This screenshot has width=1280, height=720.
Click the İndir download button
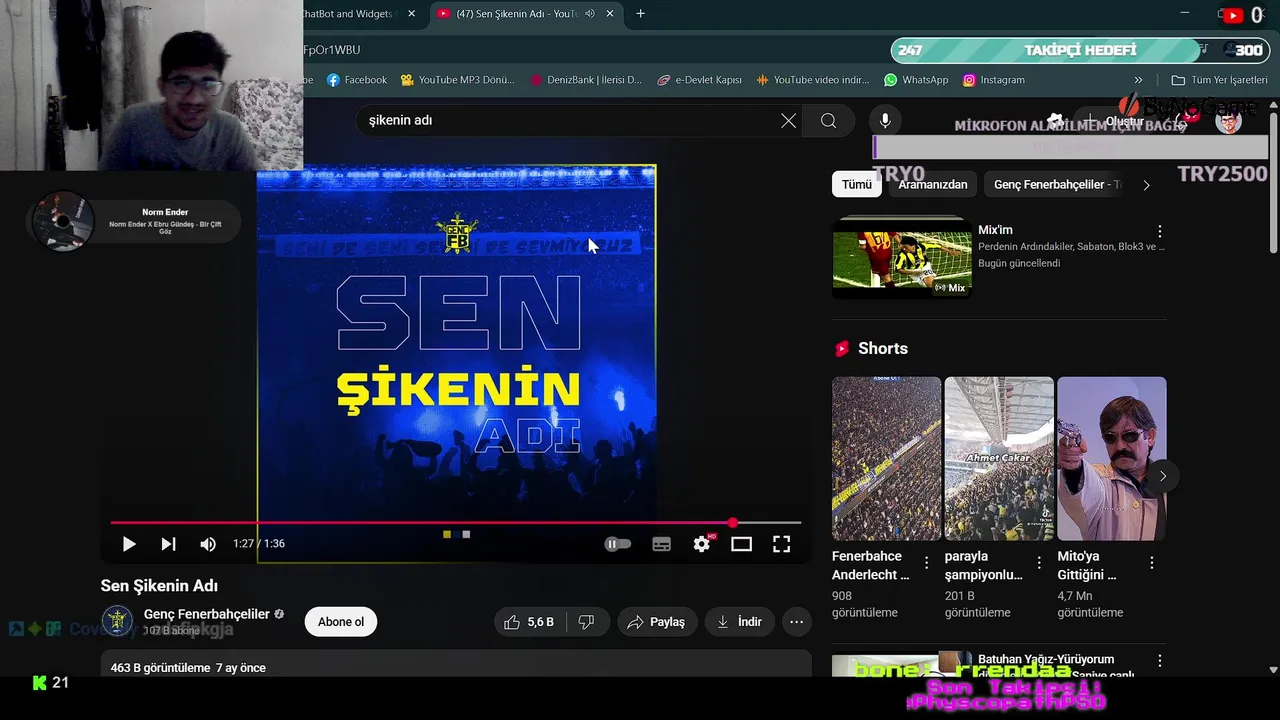click(x=740, y=622)
